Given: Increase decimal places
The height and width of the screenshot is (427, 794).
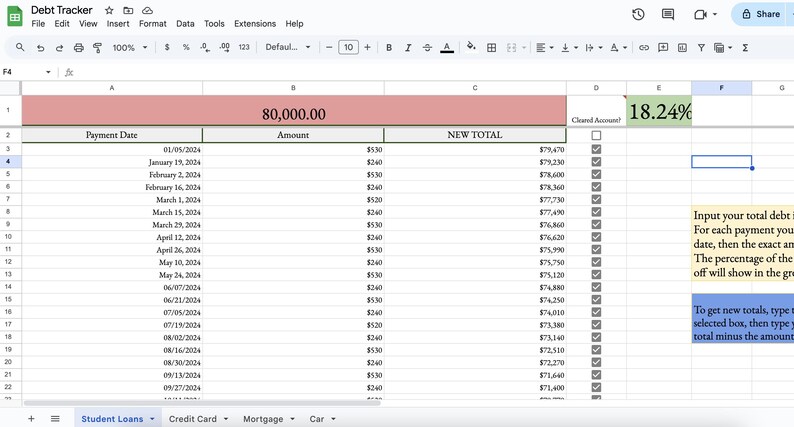Looking at the screenshot, I should (x=224, y=47).
